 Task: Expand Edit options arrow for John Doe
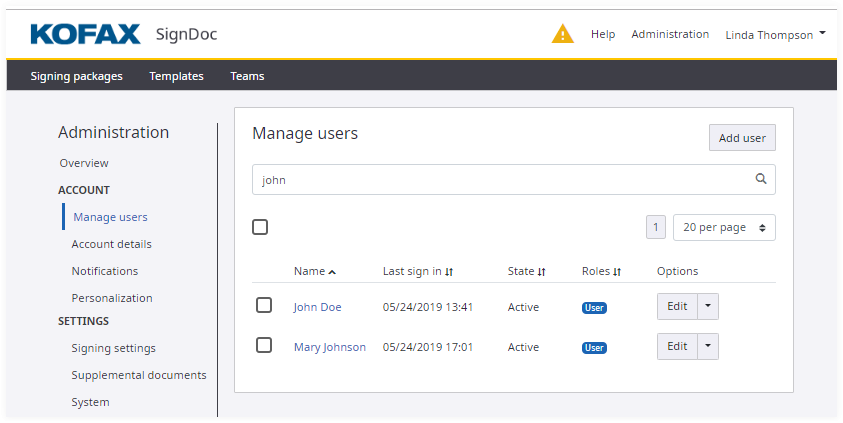(x=708, y=306)
